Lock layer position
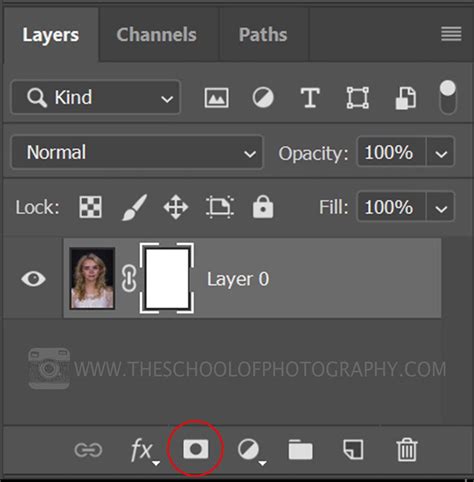474x482 pixels. click(x=176, y=207)
